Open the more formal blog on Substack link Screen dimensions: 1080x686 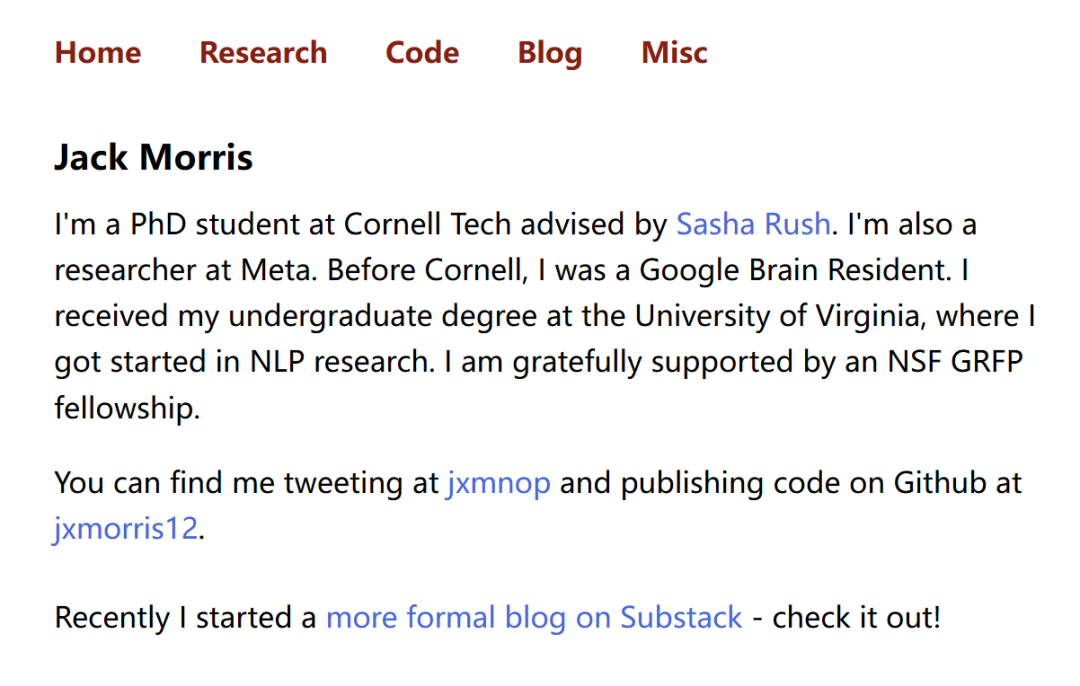click(534, 617)
